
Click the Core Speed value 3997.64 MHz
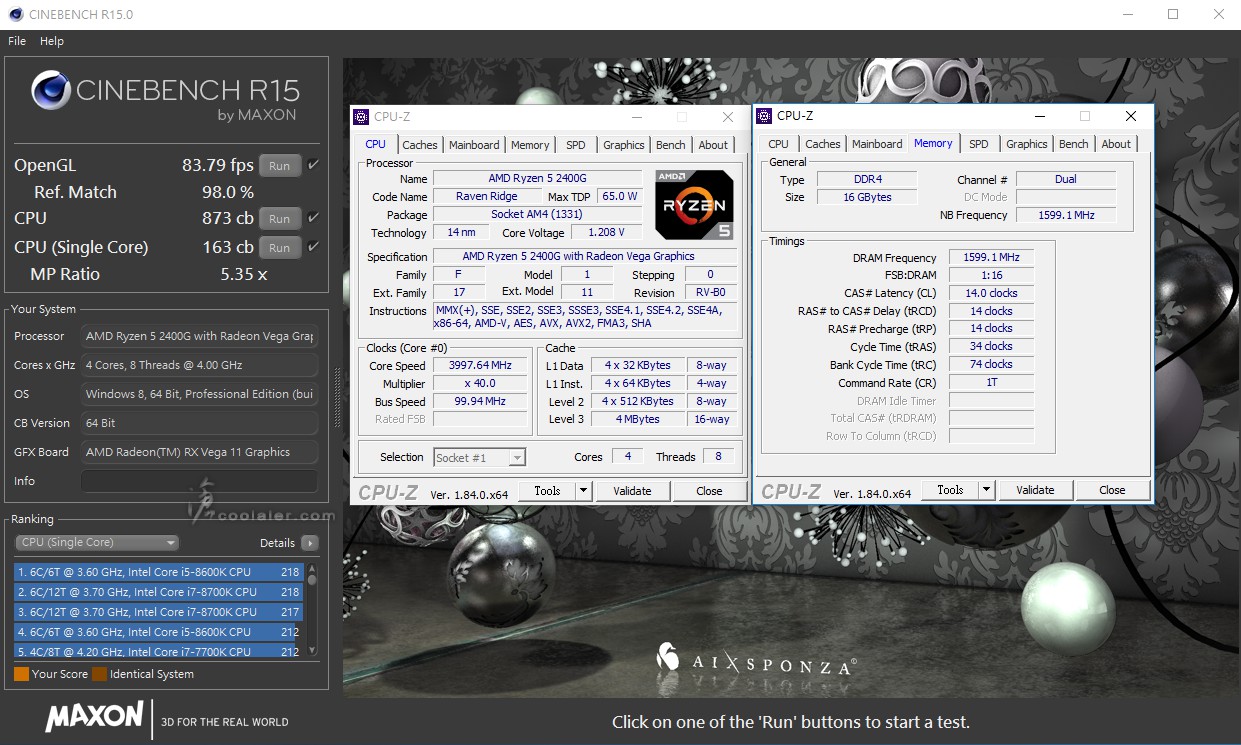pyautogui.click(x=480, y=366)
